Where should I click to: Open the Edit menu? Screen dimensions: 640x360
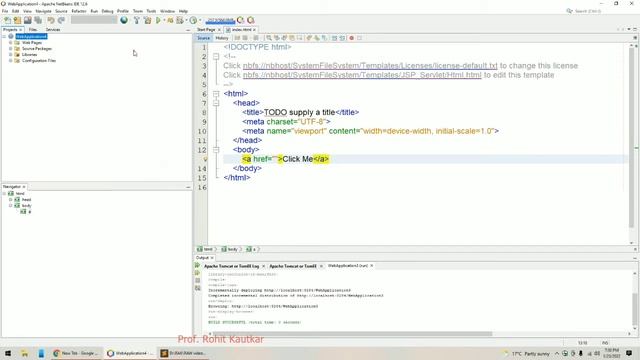pos(16,11)
